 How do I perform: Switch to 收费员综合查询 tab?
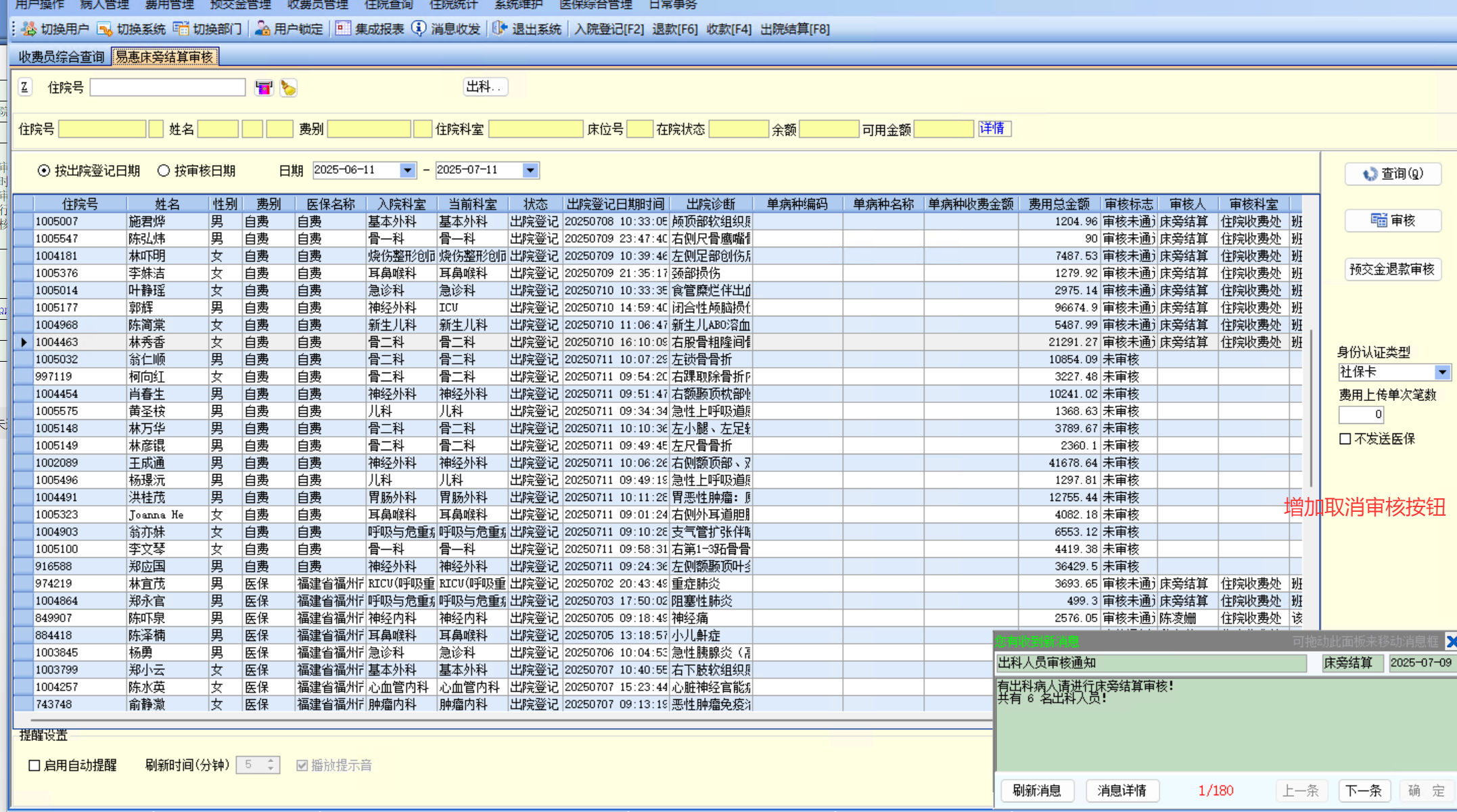(x=61, y=57)
